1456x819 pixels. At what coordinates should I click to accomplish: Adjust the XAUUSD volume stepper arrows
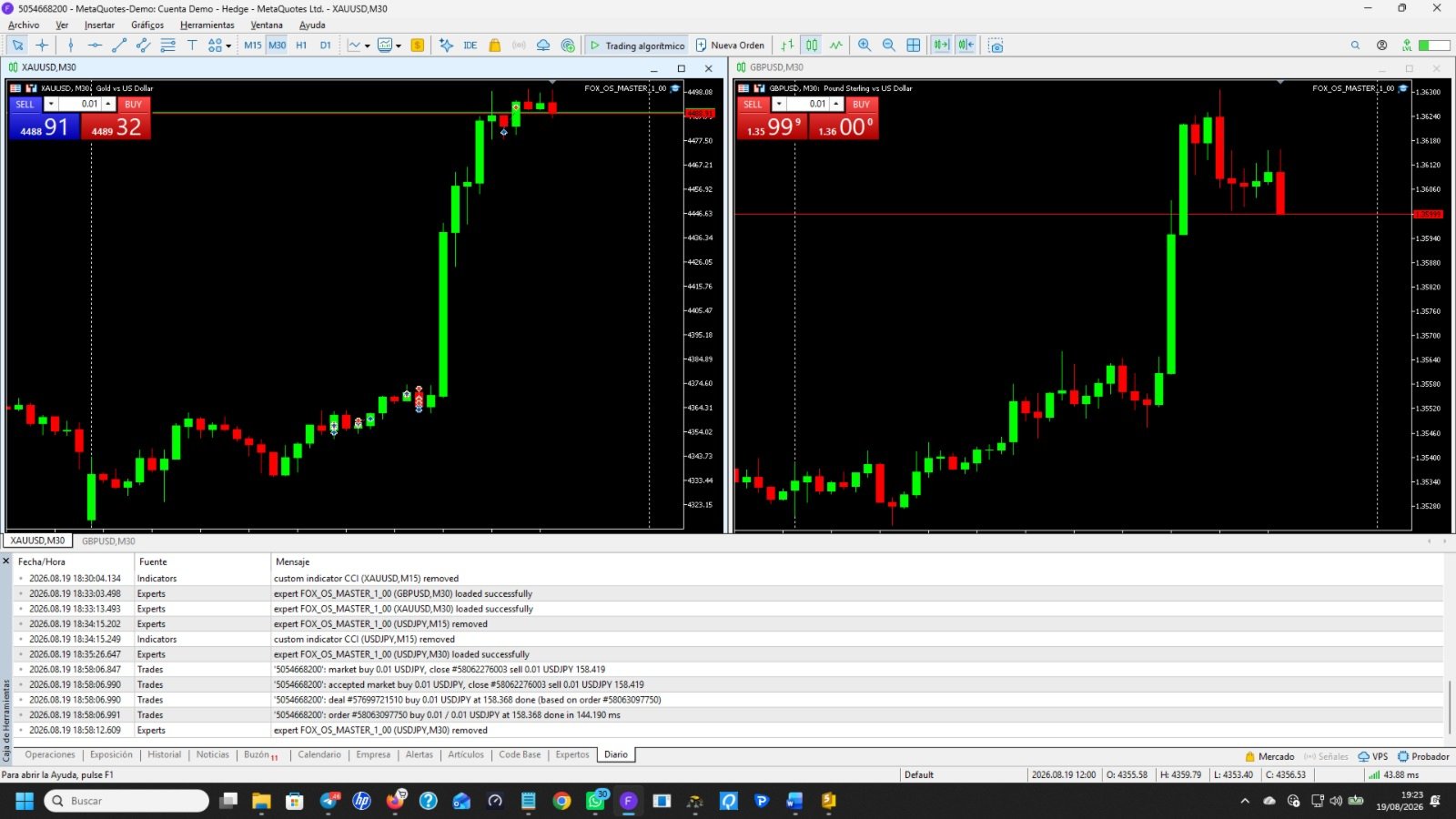coord(108,104)
